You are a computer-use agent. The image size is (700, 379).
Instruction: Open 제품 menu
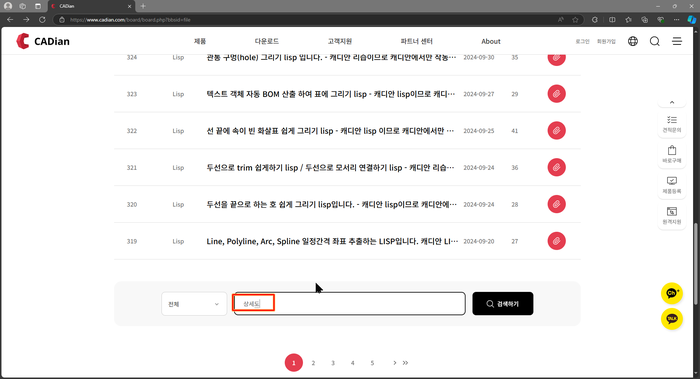click(x=200, y=41)
